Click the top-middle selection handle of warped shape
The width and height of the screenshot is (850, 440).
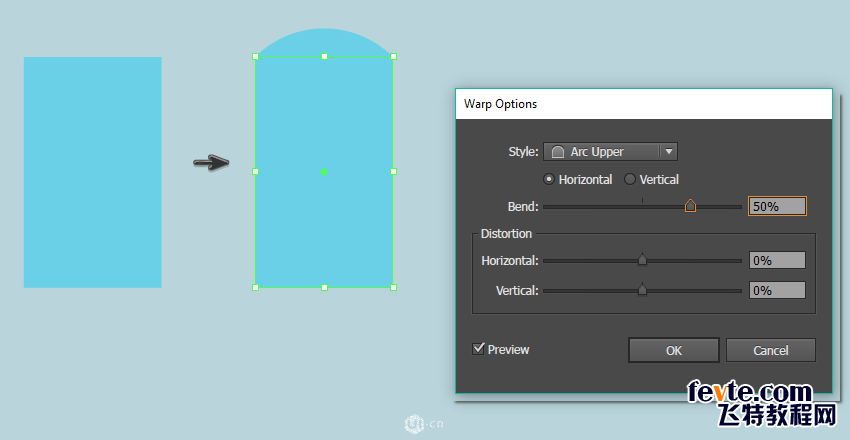(324, 56)
